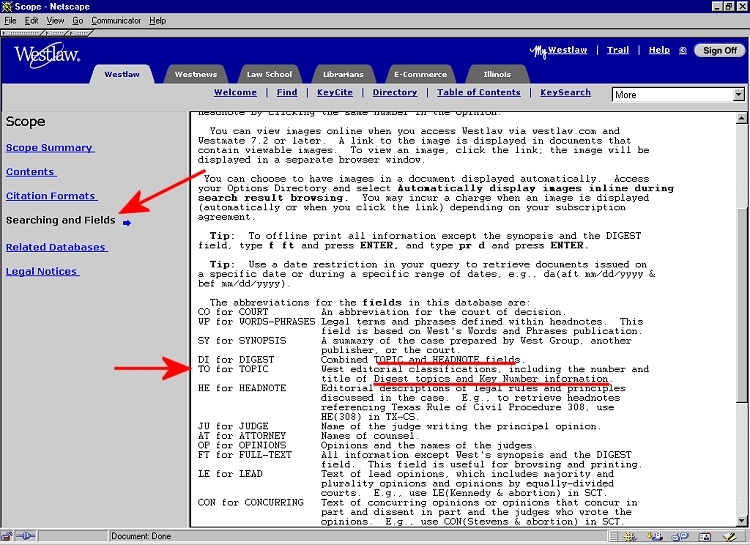The height and width of the screenshot is (545, 750).
Task: Click the 'AT for ATTORNEY' field line
Action: (x=308, y=435)
